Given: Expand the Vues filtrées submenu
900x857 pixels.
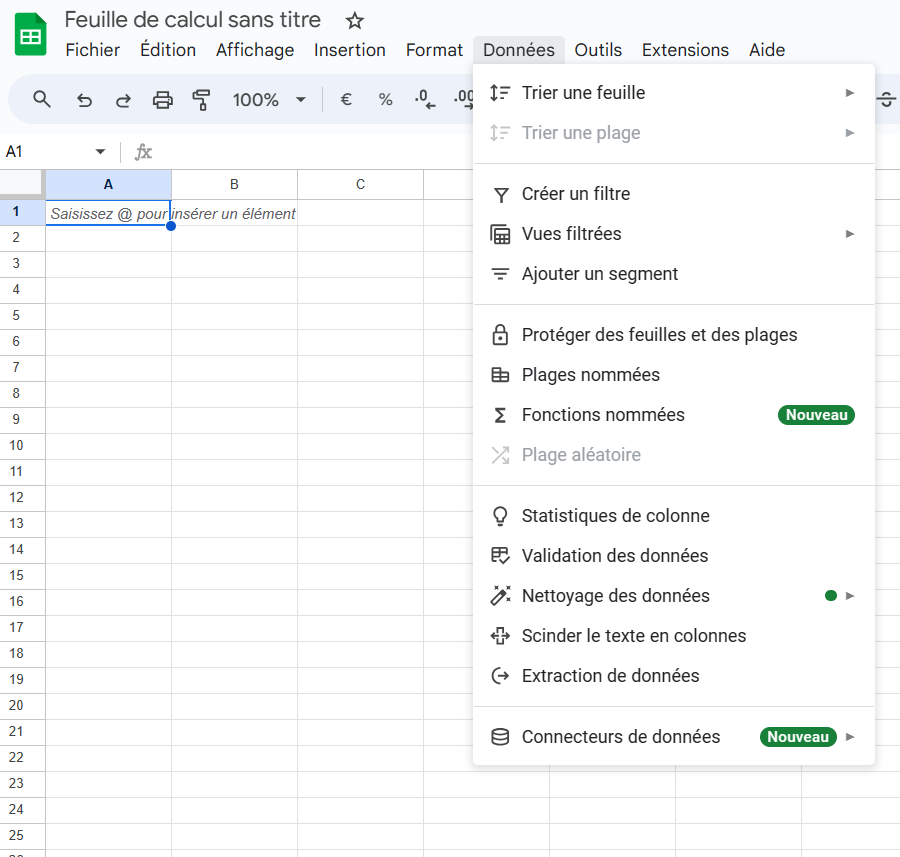Looking at the screenshot, I should point(674,234).
